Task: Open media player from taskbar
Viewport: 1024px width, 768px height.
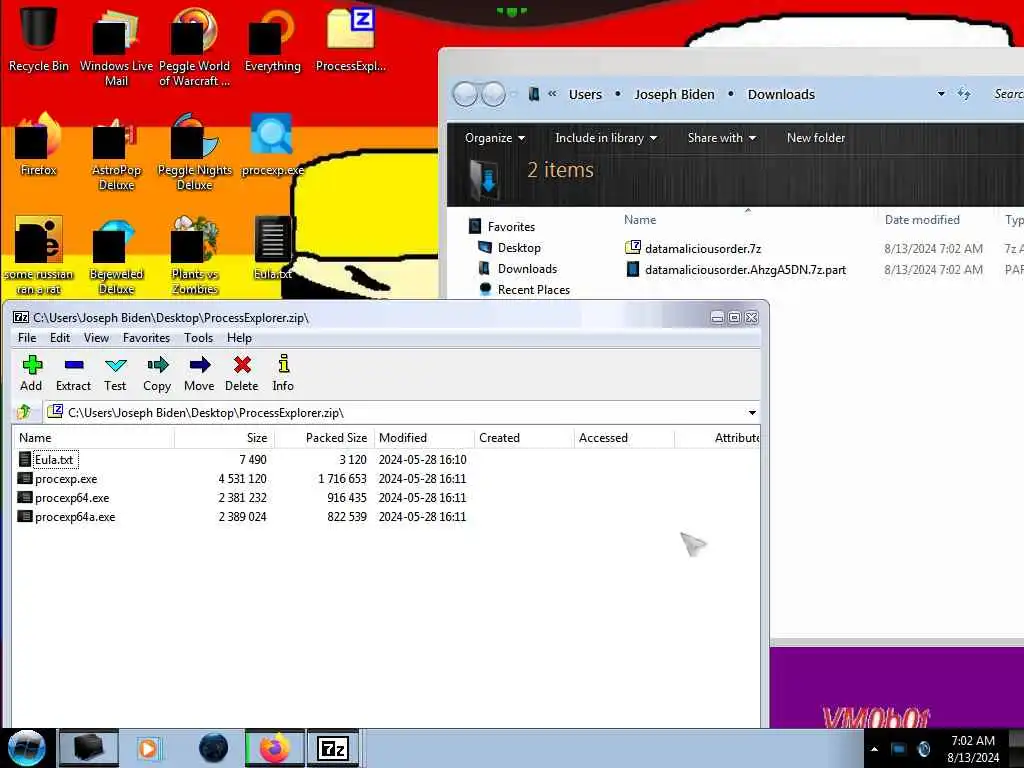Action: click(149, 748)
